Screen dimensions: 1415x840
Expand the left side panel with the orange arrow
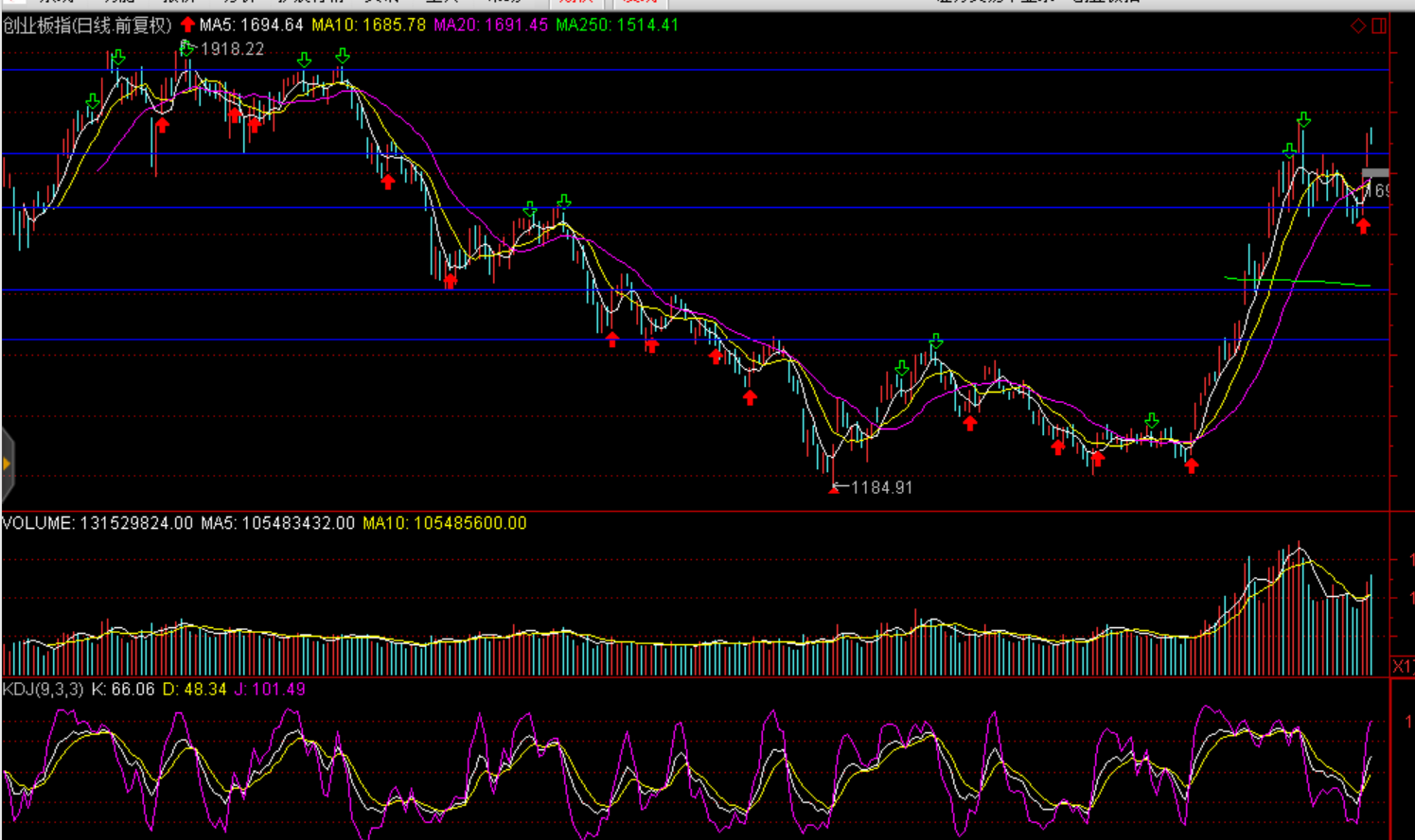(x=7, y=464)
